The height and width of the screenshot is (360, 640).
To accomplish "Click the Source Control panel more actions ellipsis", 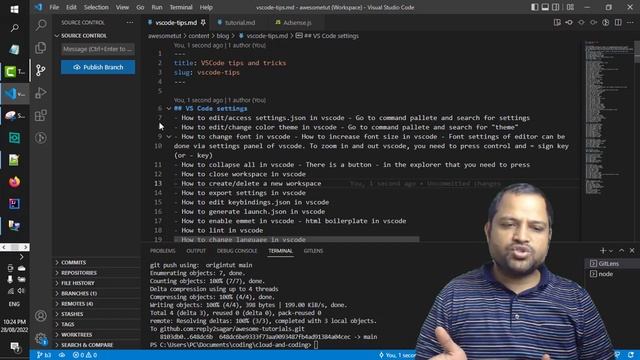I will click(130, 22).
